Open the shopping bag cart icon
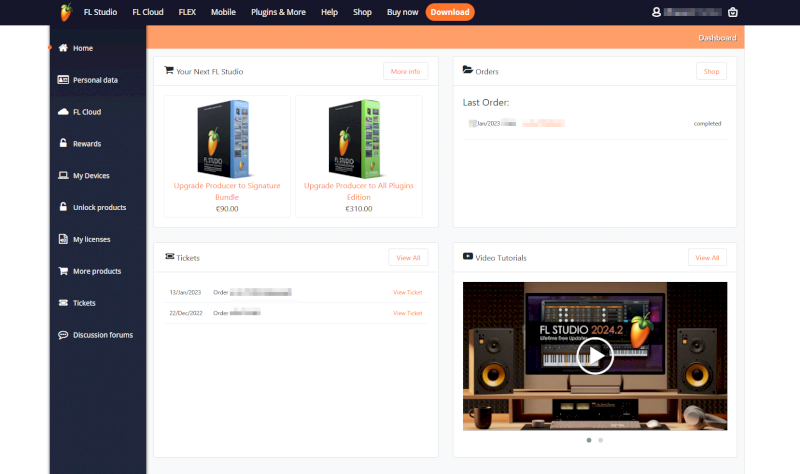Image resolution: width=800 pixels, height=474 pixels. coord(733,12)
